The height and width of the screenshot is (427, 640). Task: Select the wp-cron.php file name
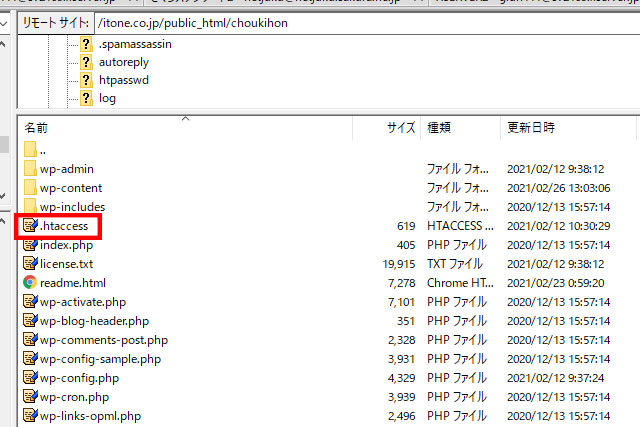(75, 397)
